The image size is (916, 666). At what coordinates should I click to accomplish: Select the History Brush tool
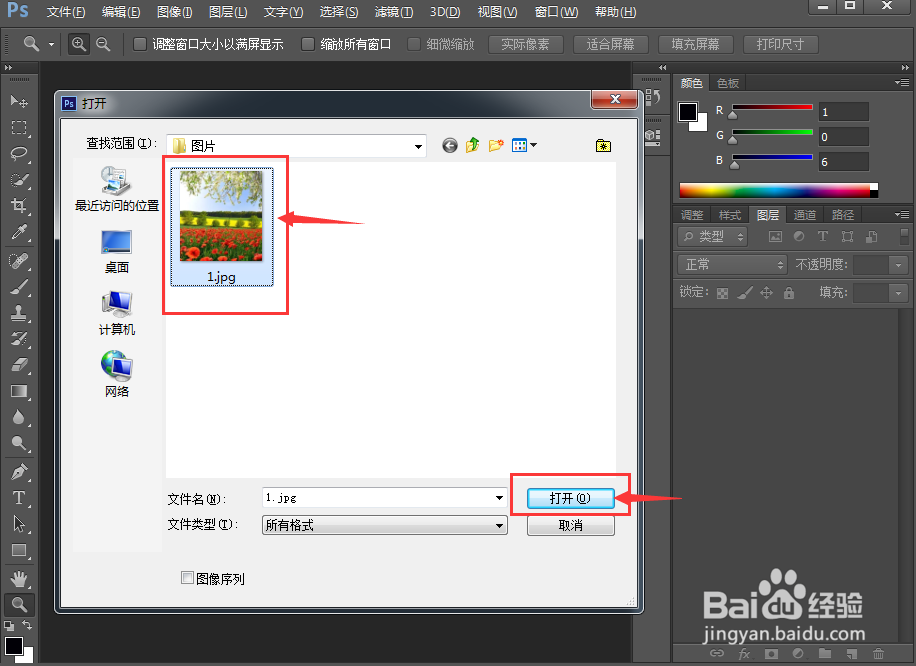coord(19,339)
